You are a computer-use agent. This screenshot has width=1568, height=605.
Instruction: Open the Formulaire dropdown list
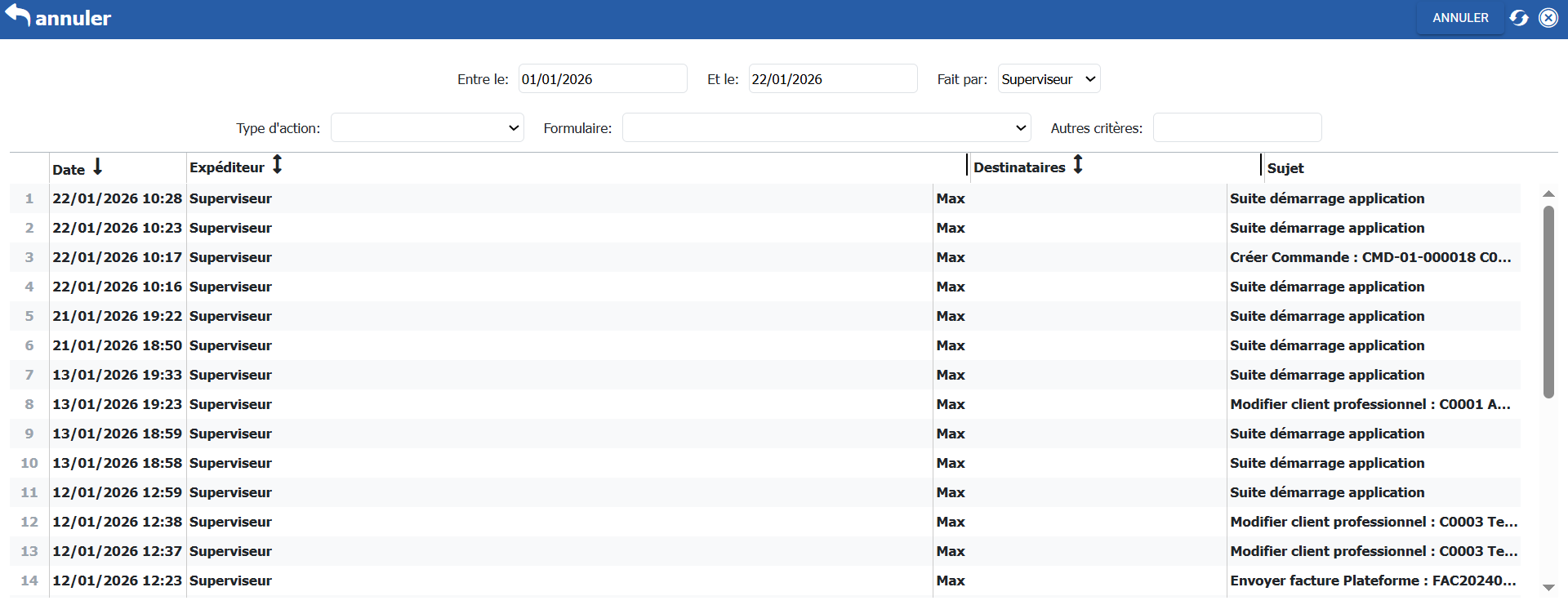tap(826, 128)
